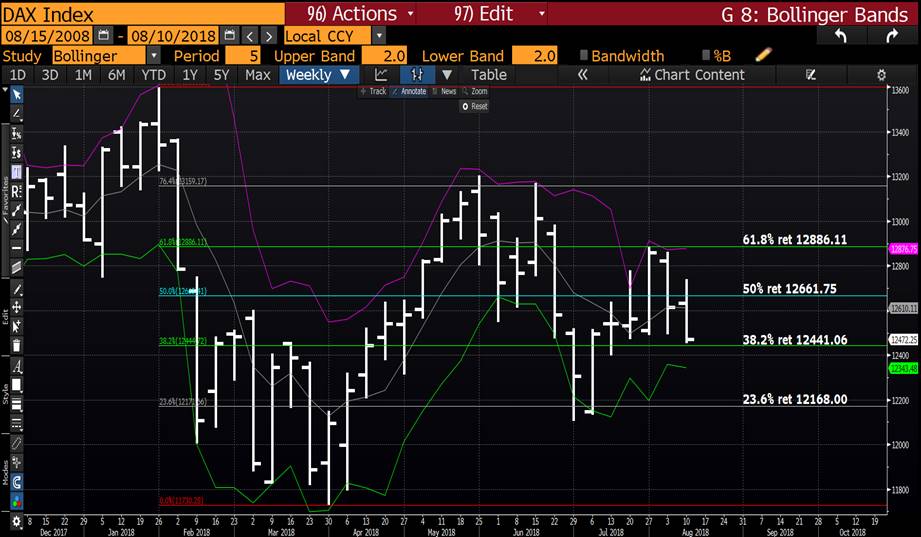The height and width of the screenshot is (537, 921).
Task: Choose the horizontal line tool
Action: click(x=16, y=249)
